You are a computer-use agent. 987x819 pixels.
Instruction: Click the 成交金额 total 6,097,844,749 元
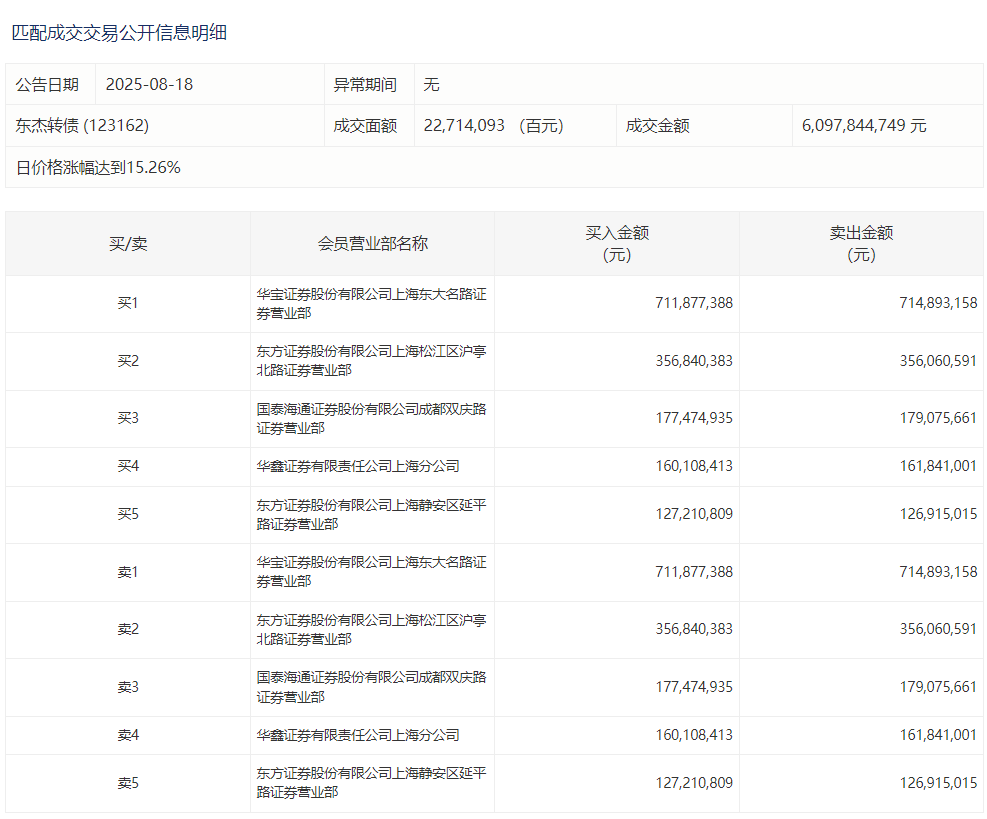[x=863, y=126]
